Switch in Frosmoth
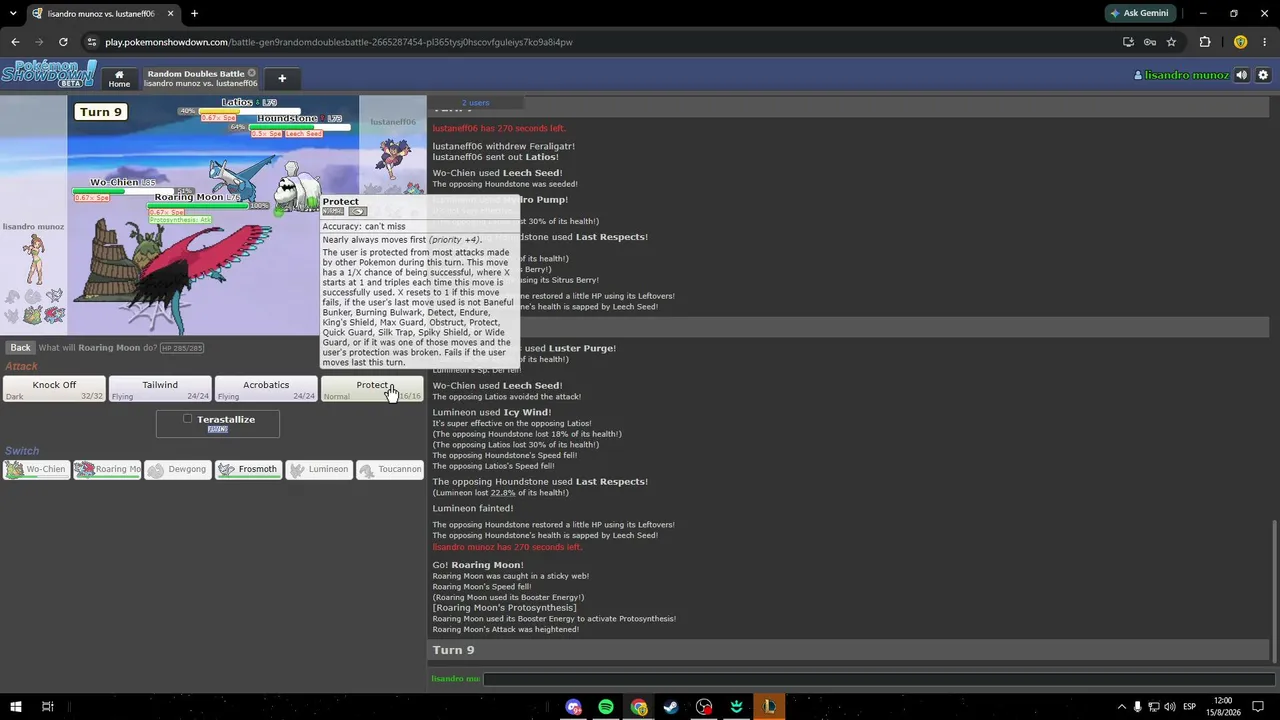Screen dimensions: 1280x720 (248, 469)
